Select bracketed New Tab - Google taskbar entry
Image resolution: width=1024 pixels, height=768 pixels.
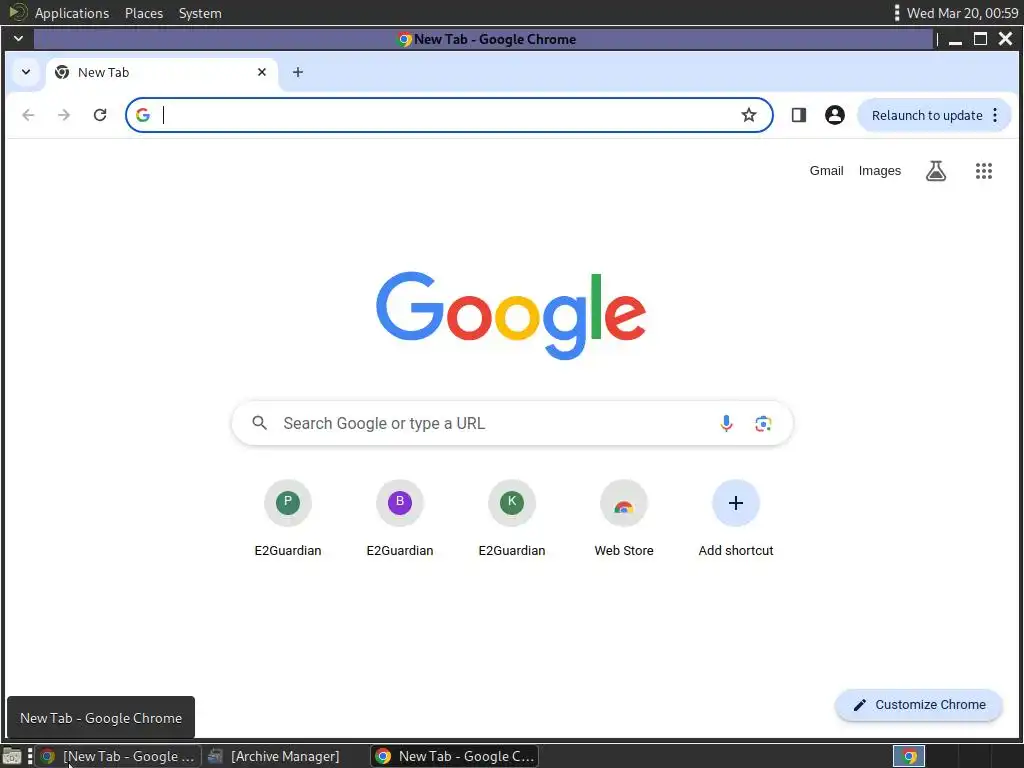click(x=118, y=756)
